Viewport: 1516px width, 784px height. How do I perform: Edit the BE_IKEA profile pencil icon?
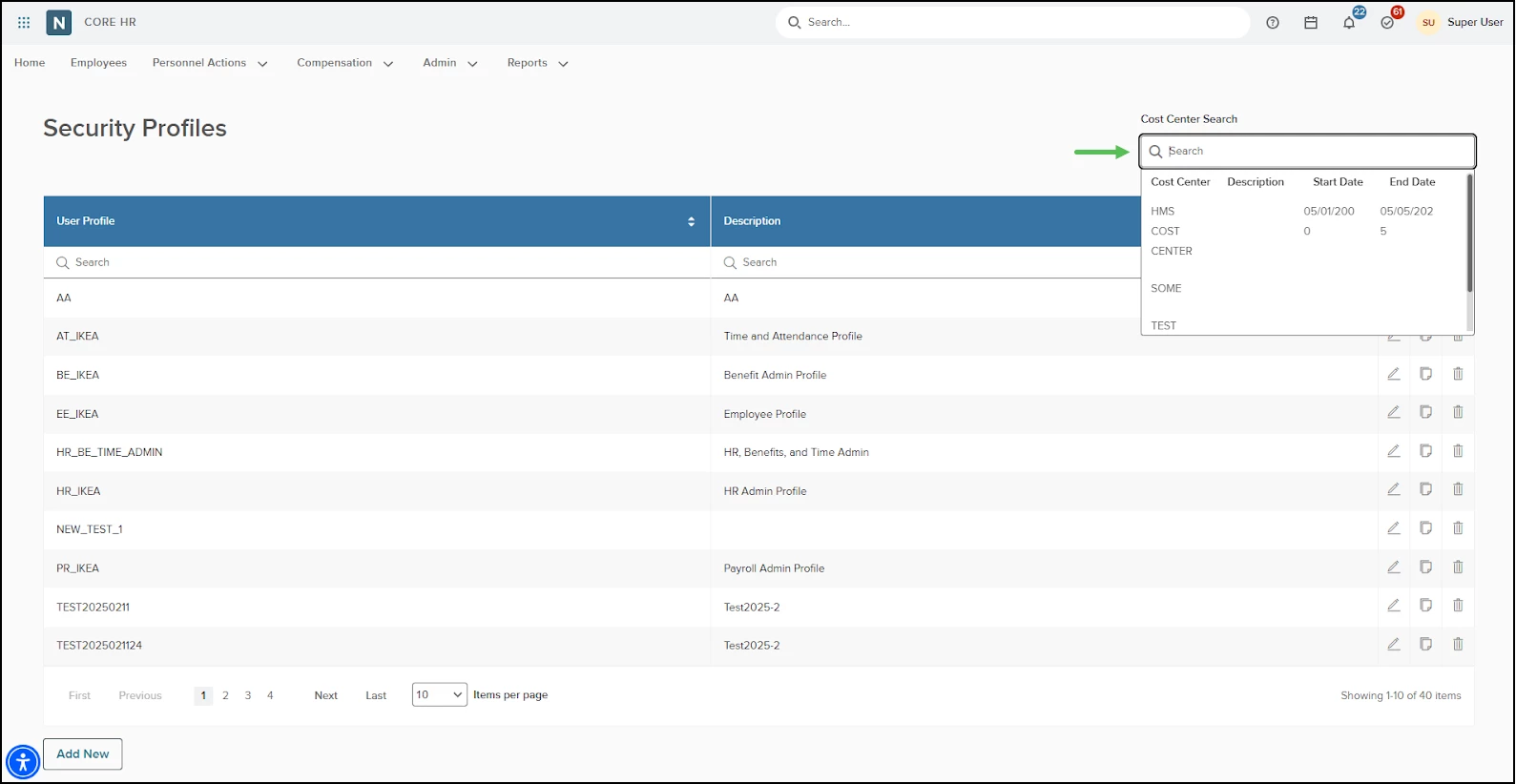pos(1394,374)
